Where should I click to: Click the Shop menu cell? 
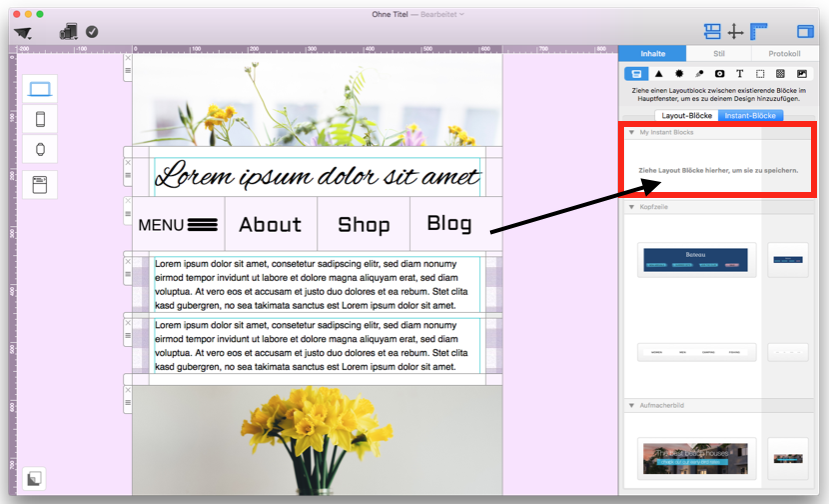(364, 225)
